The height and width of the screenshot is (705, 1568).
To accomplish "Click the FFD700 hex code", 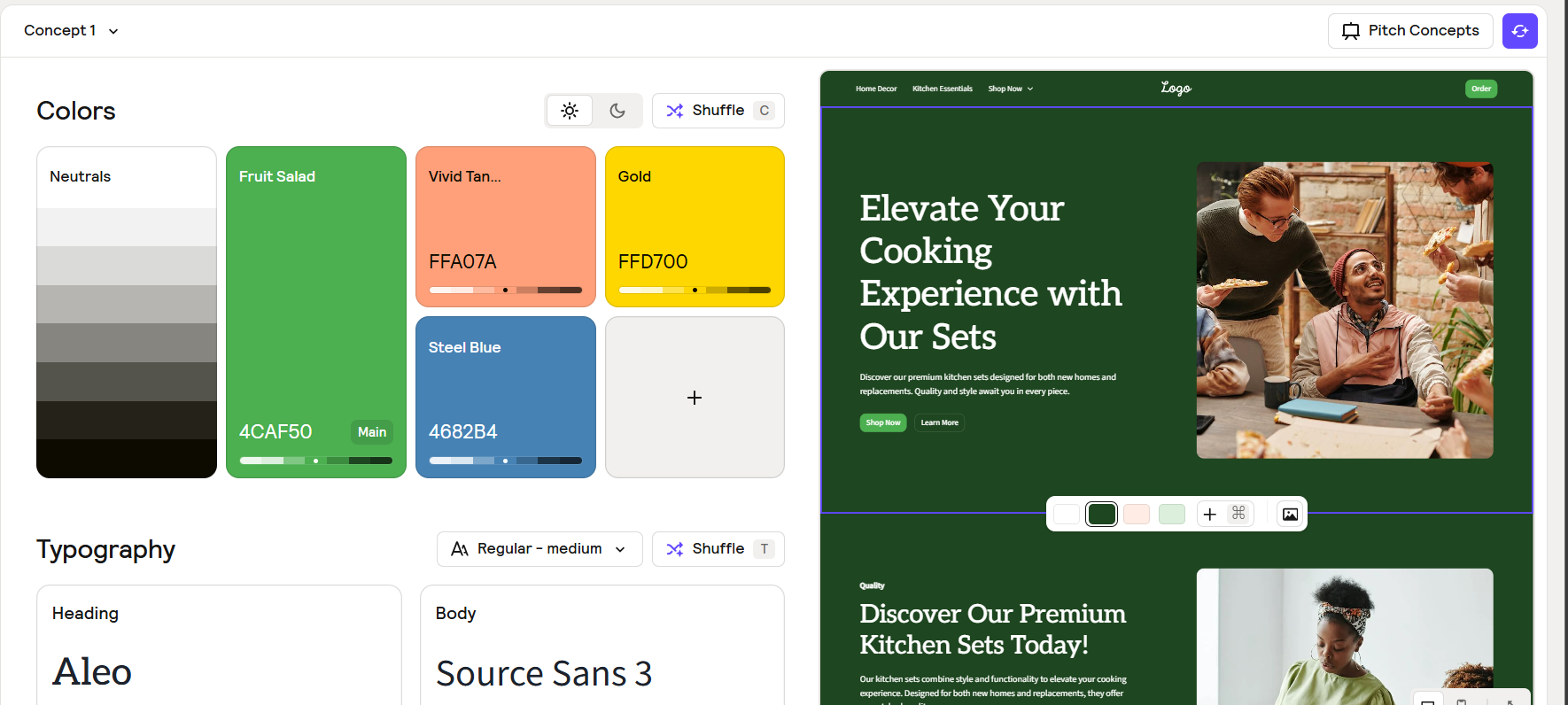I will pos(653,262).
